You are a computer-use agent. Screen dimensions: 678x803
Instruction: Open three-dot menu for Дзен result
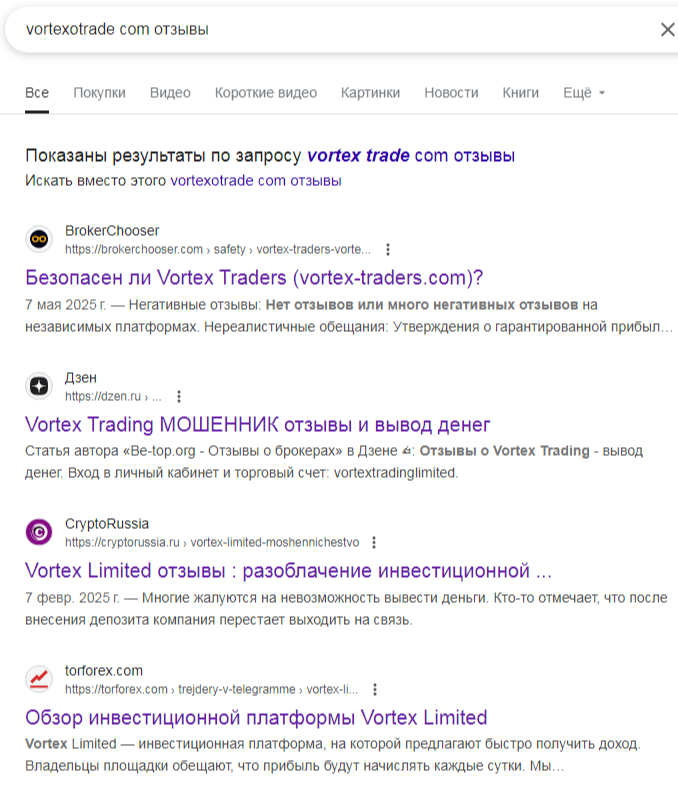[179, 396]
